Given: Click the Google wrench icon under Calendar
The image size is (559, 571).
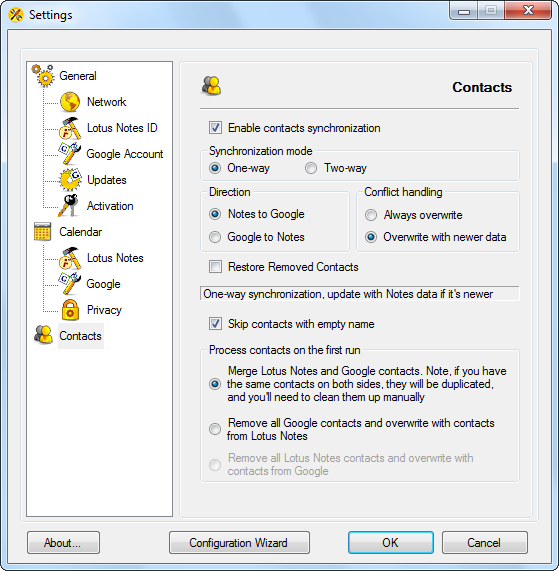Looking at the screenshot, I should coord(70,284).
